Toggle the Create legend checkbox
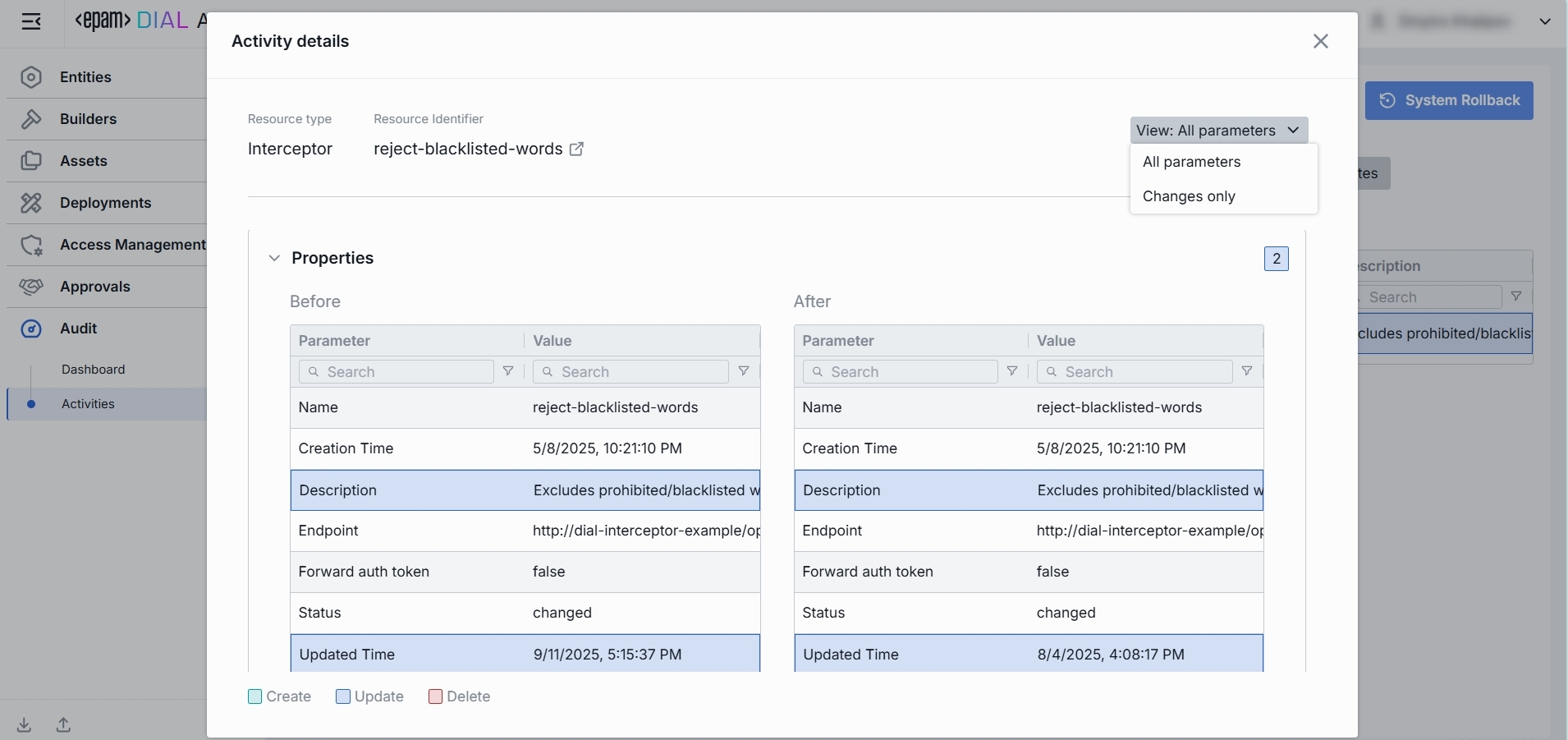 [255, 696]
